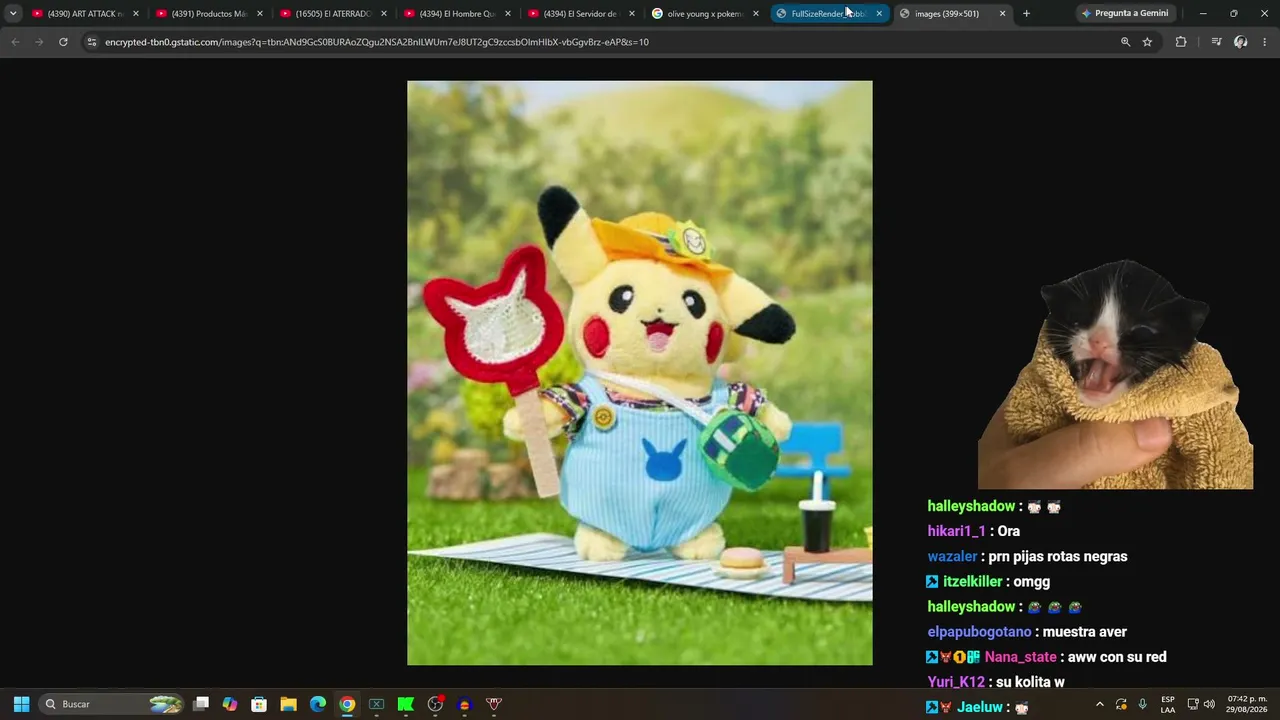The image size is (1280, 720).
Task: Click the username Nana_state in chat
Action: click(x=1020, y=657)
